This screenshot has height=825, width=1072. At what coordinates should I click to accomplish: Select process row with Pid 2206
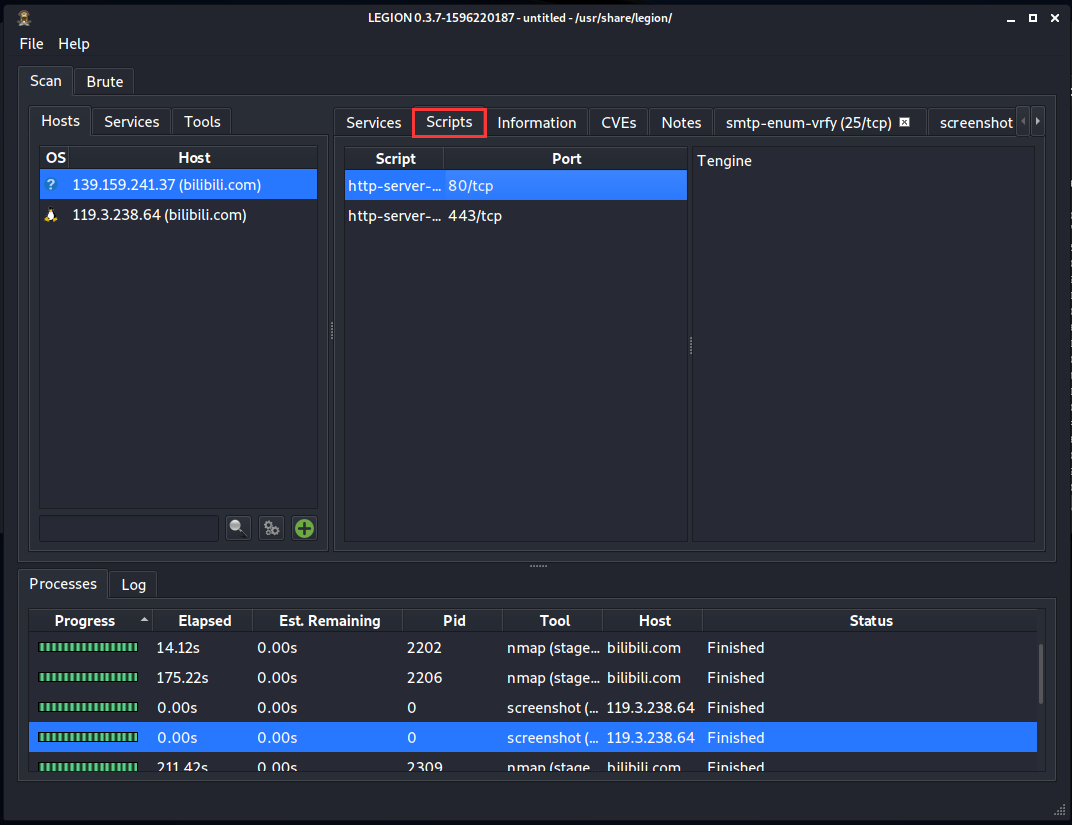pos(533,677)
